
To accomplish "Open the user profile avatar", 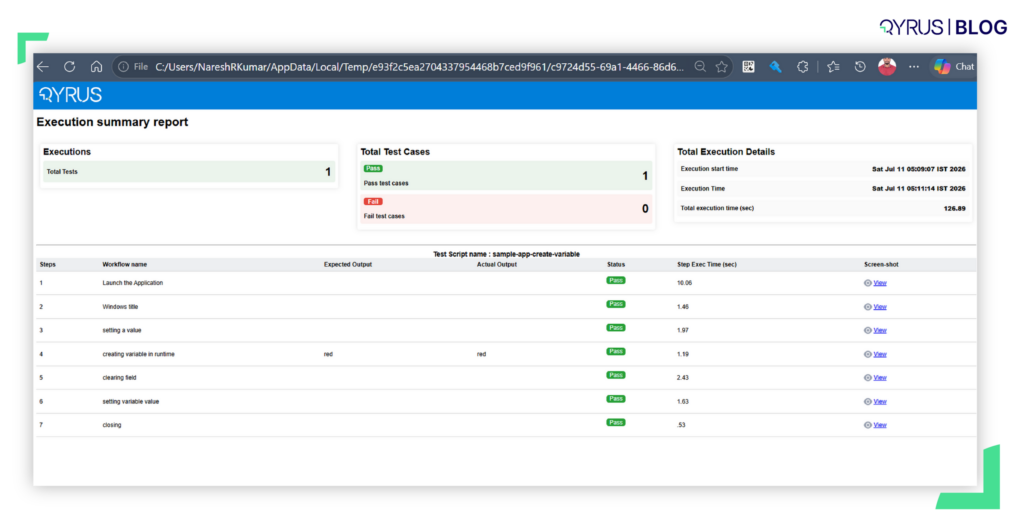I will (x=887, y=67).
